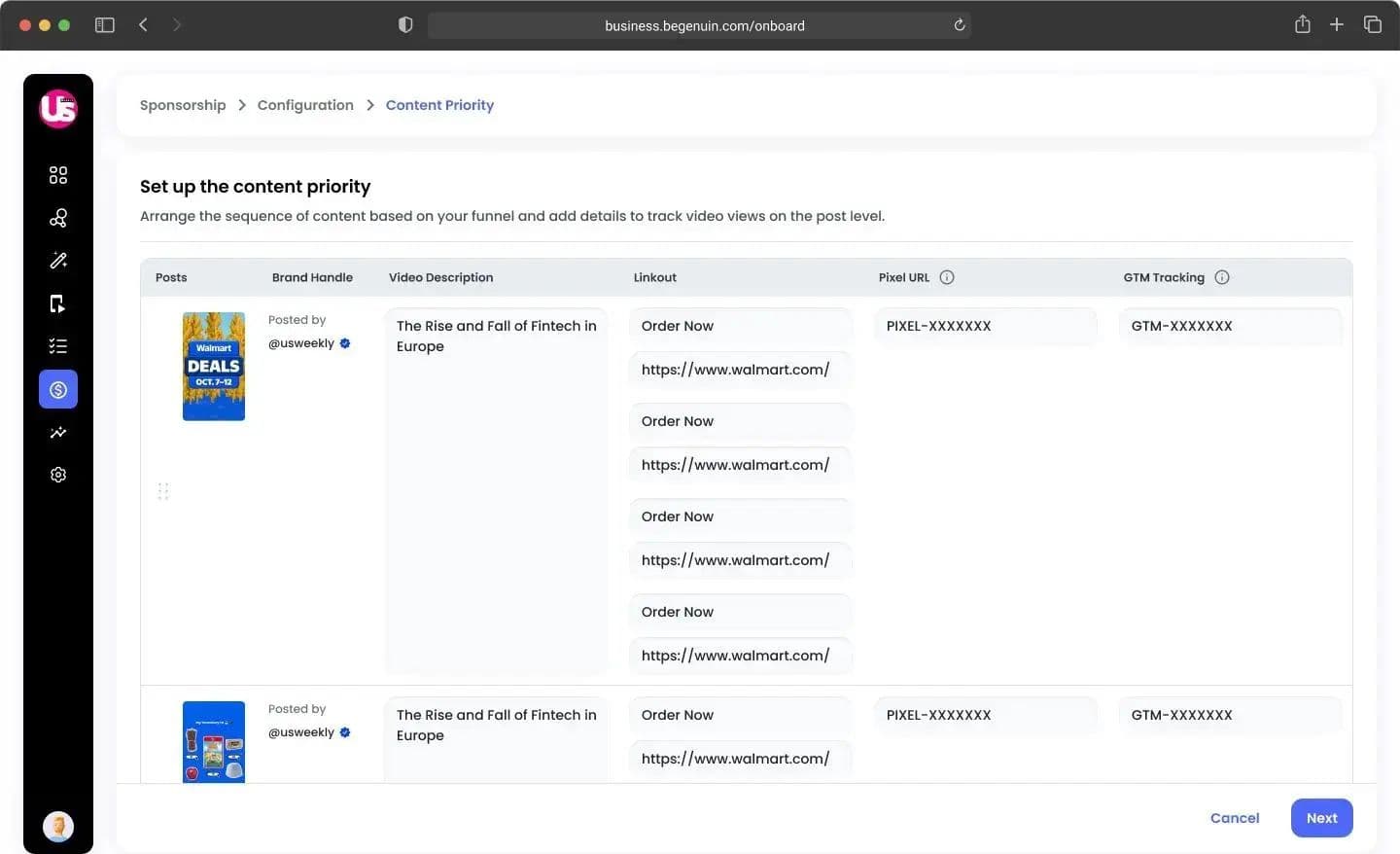
Task: Open the dashboard grid icon in sidebar
Action: pos(58,175)
